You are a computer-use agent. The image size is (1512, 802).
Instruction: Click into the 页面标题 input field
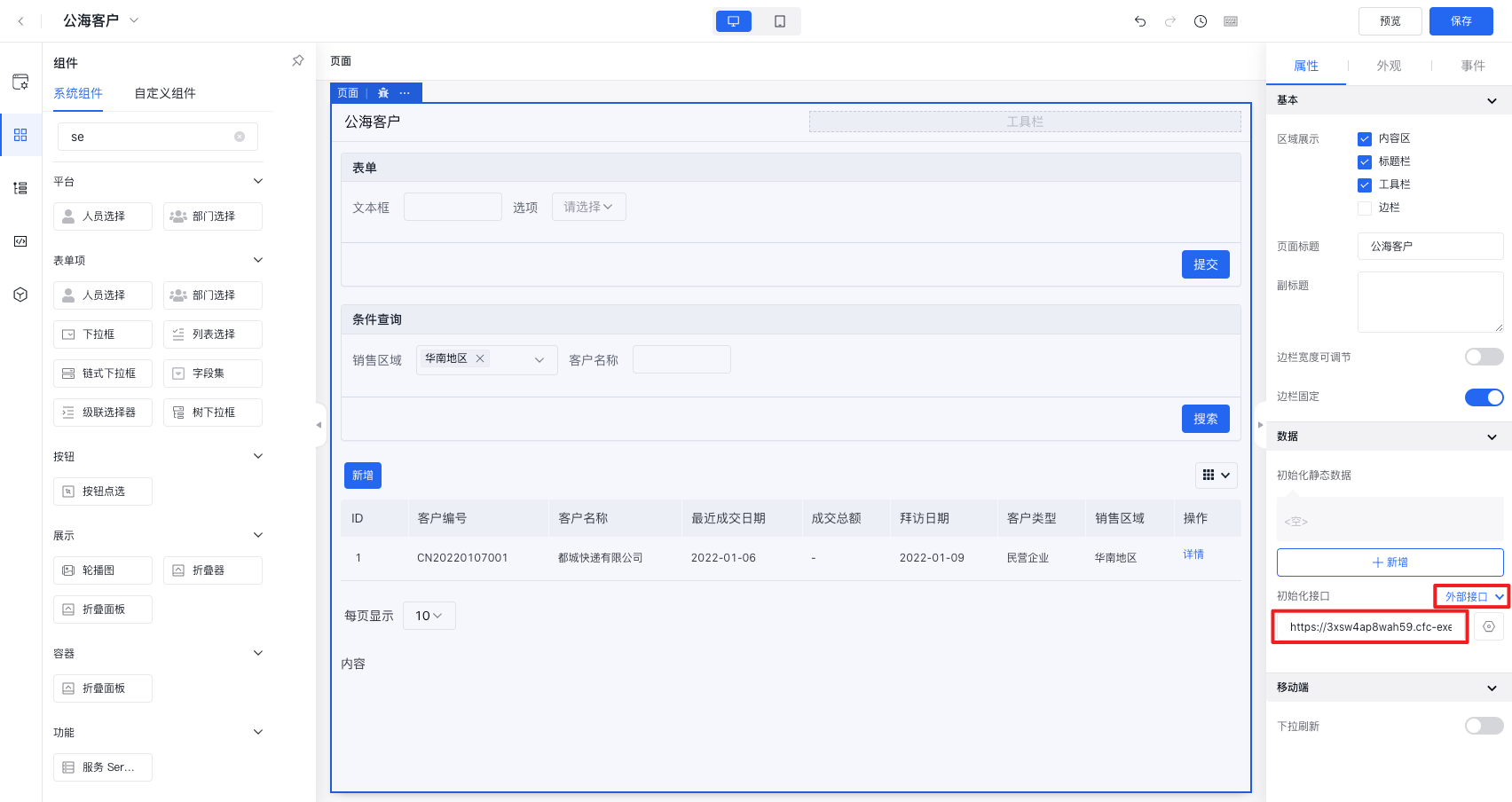(x=1430, y=246)
